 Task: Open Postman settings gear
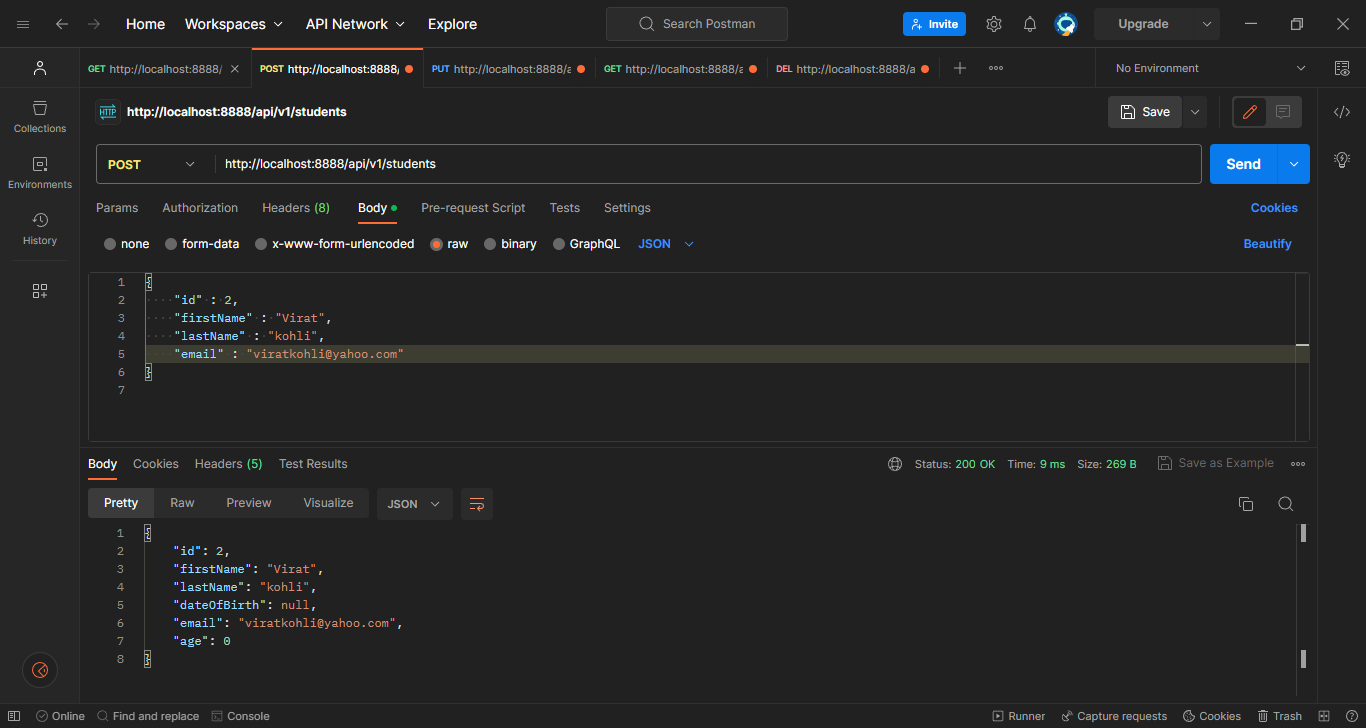click(993, 23)
